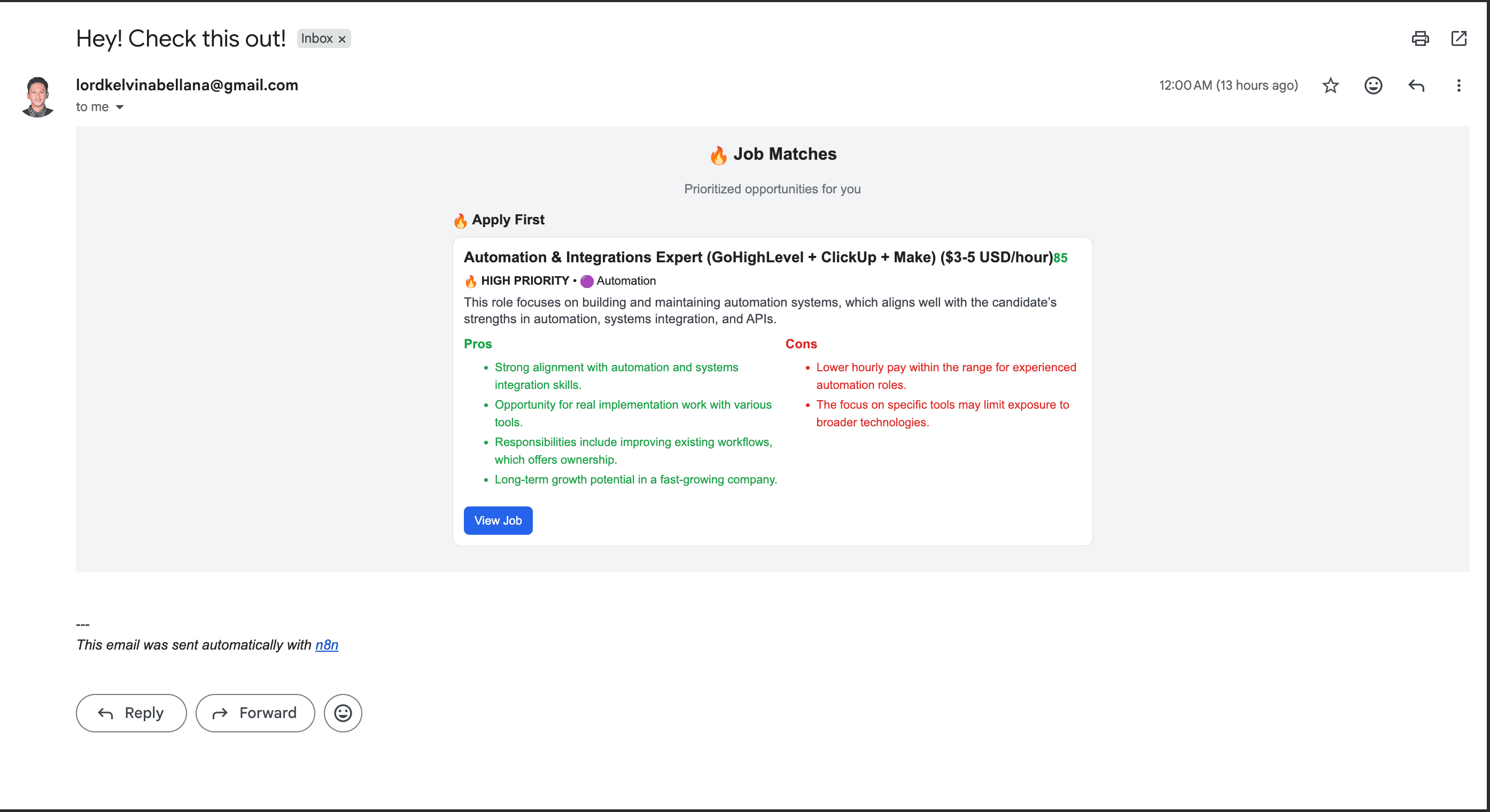
Task: Click the purple circle Automation tag
Action: coord(618,281)
